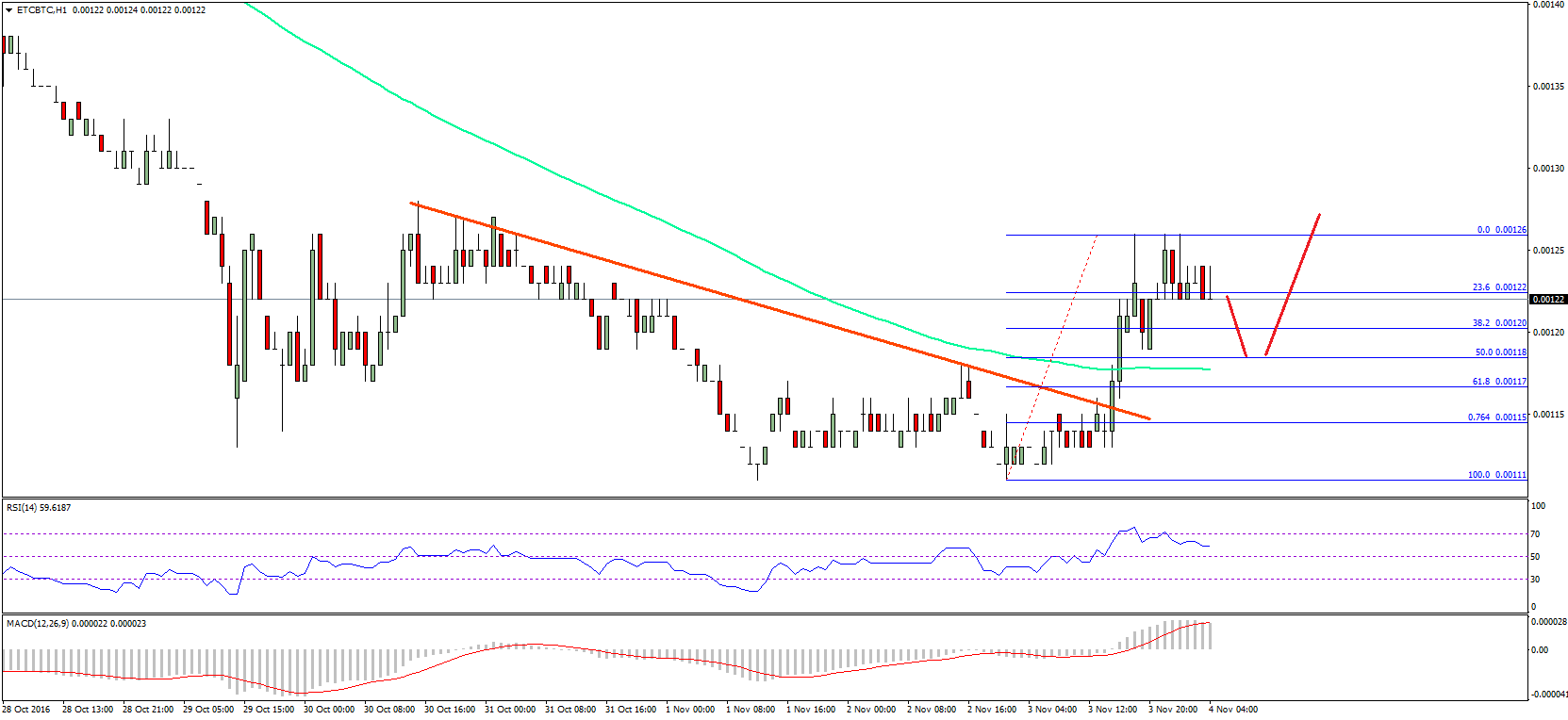Select the Fibonacci 0.764 level label

[1496, 417]
